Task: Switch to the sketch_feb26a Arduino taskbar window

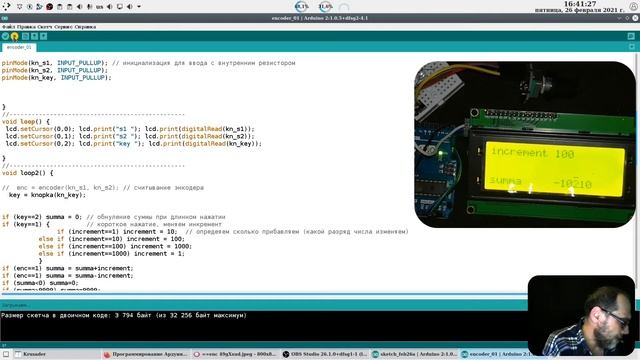Action: coord(414,354)
